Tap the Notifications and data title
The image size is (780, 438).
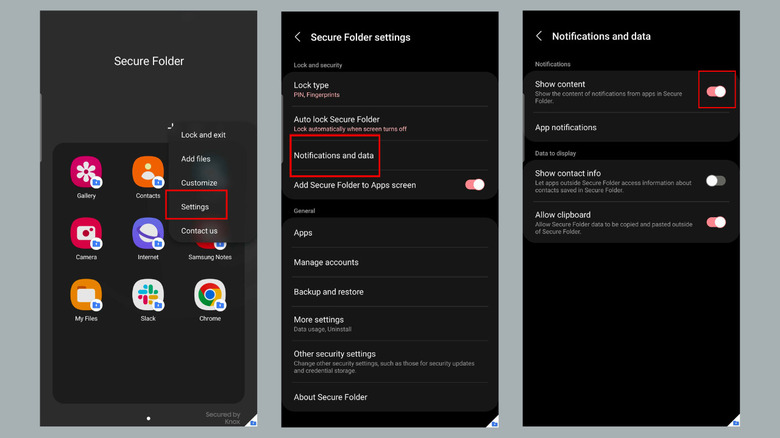point(601,36)
